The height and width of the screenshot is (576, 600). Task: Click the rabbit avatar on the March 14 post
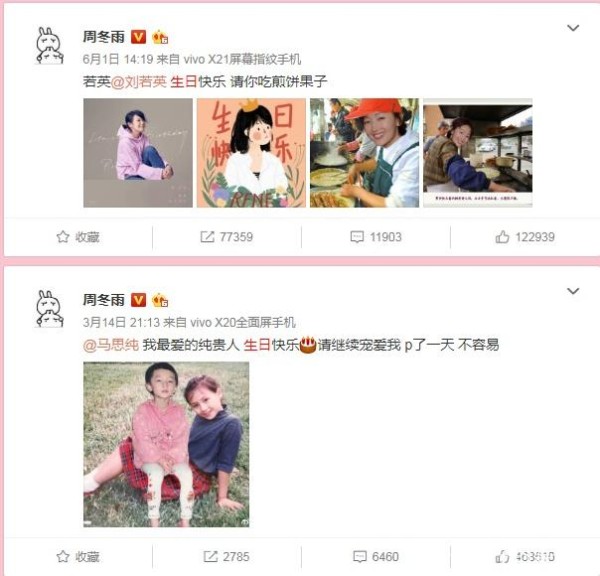(x=50, y=308)
